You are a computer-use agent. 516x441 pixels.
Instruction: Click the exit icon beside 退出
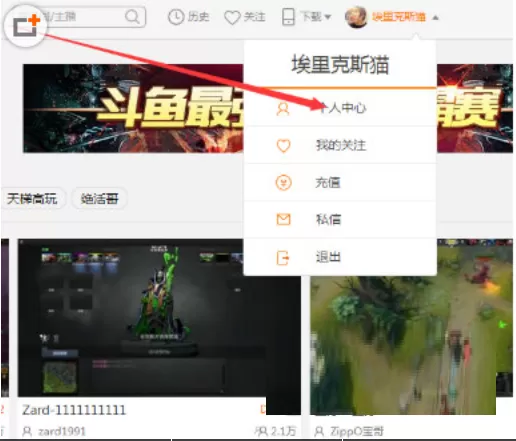pos(283,258)
